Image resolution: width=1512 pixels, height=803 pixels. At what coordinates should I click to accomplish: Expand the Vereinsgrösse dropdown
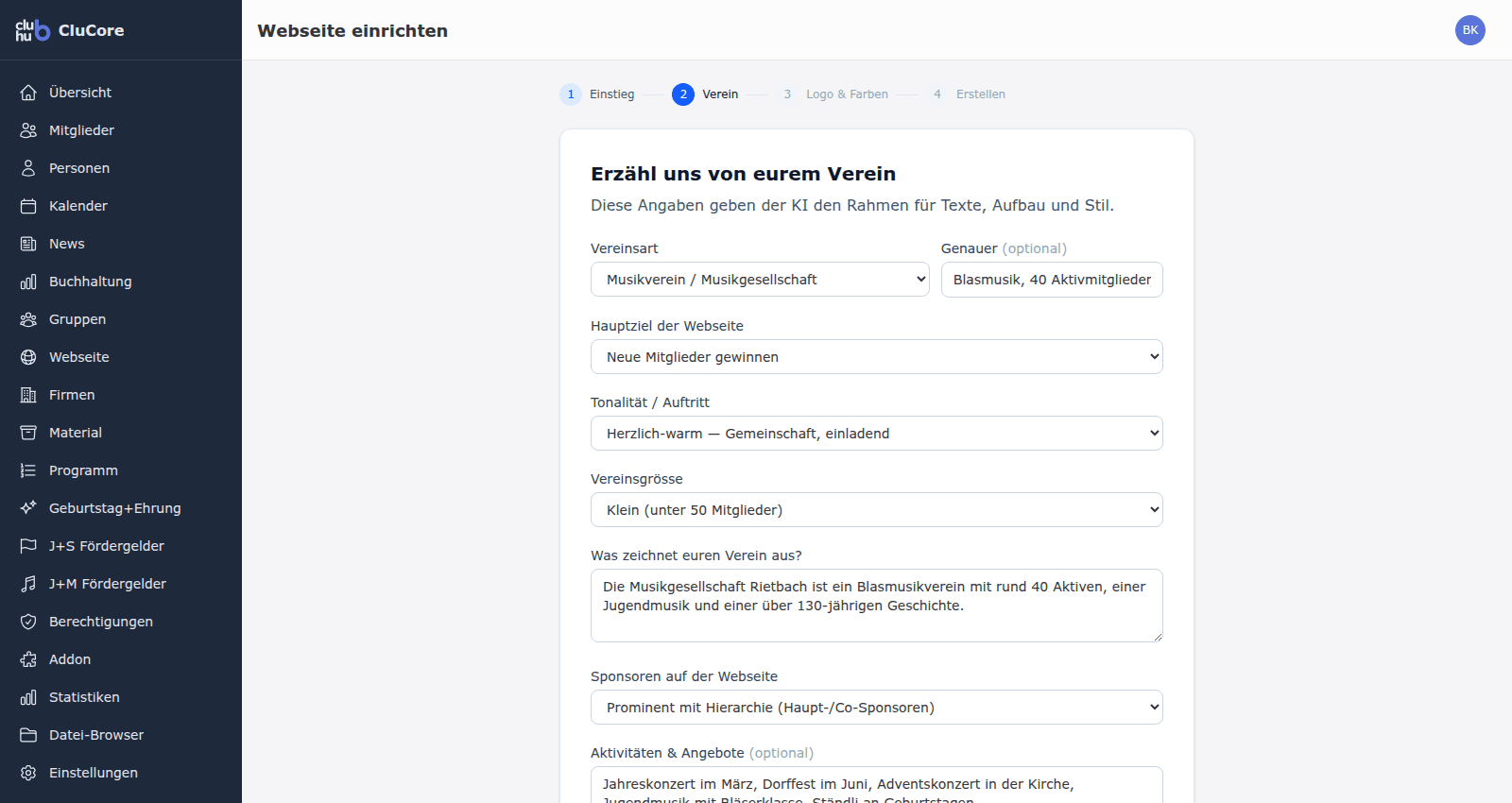pos(877,510)
